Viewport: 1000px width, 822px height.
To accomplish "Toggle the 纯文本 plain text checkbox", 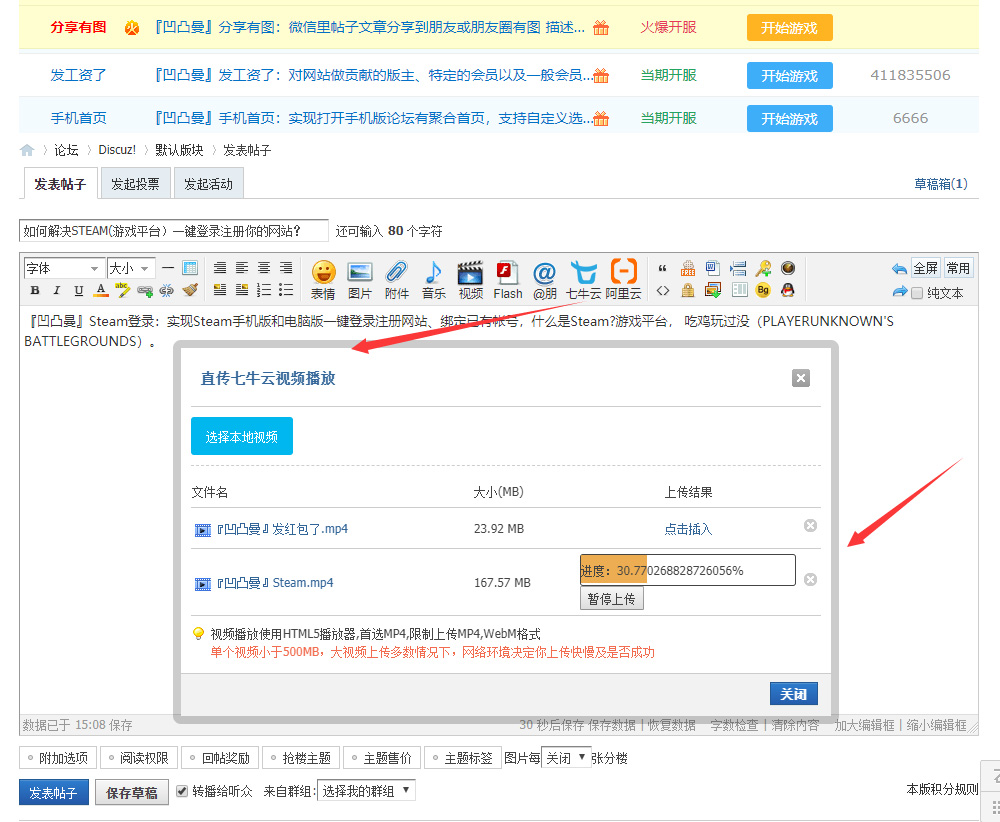I will point(917,293).
